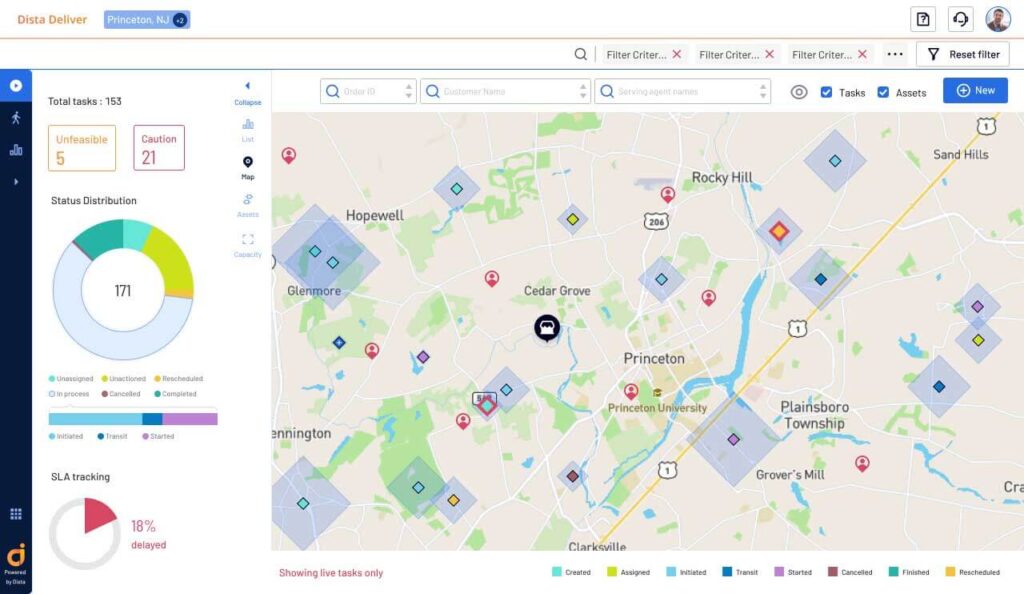This screenshot has height=594, width=1024.
Task: Open the Capacity view
Action: [247, 240]
